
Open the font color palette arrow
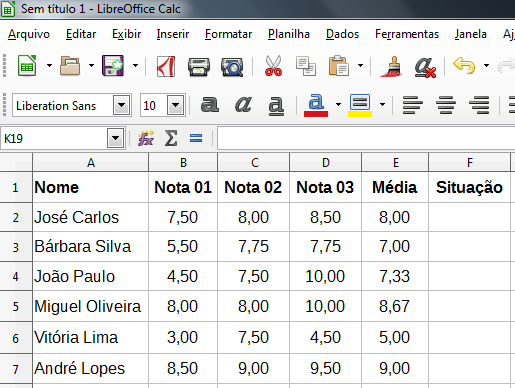coord(338,105)
